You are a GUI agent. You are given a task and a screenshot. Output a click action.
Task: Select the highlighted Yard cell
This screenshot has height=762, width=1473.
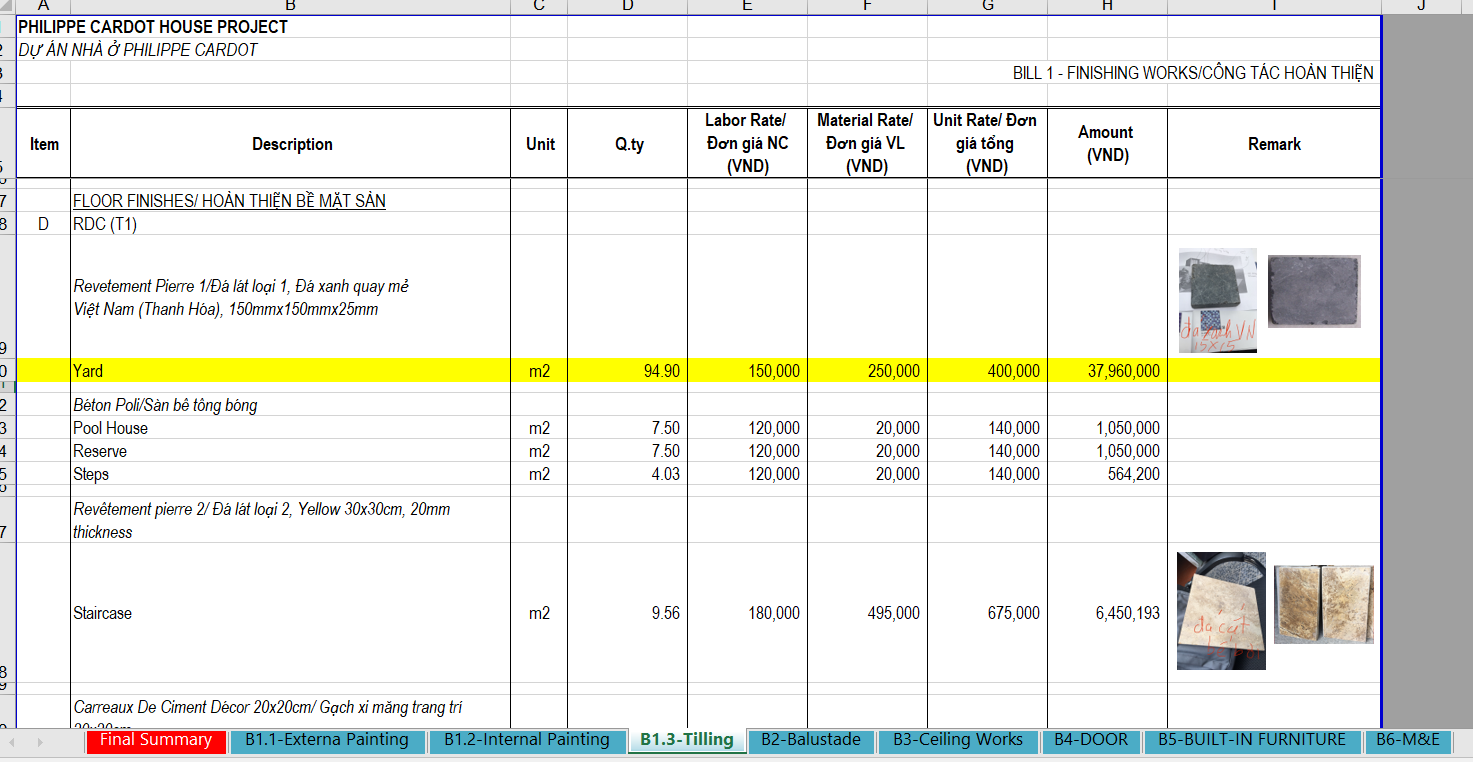[291, 371]
